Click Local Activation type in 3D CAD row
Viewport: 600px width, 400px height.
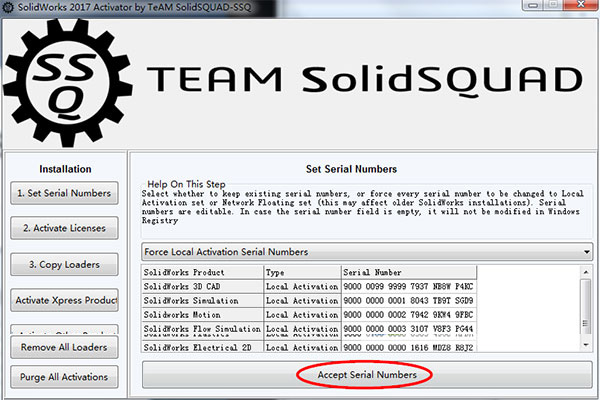tap(302, 287)
